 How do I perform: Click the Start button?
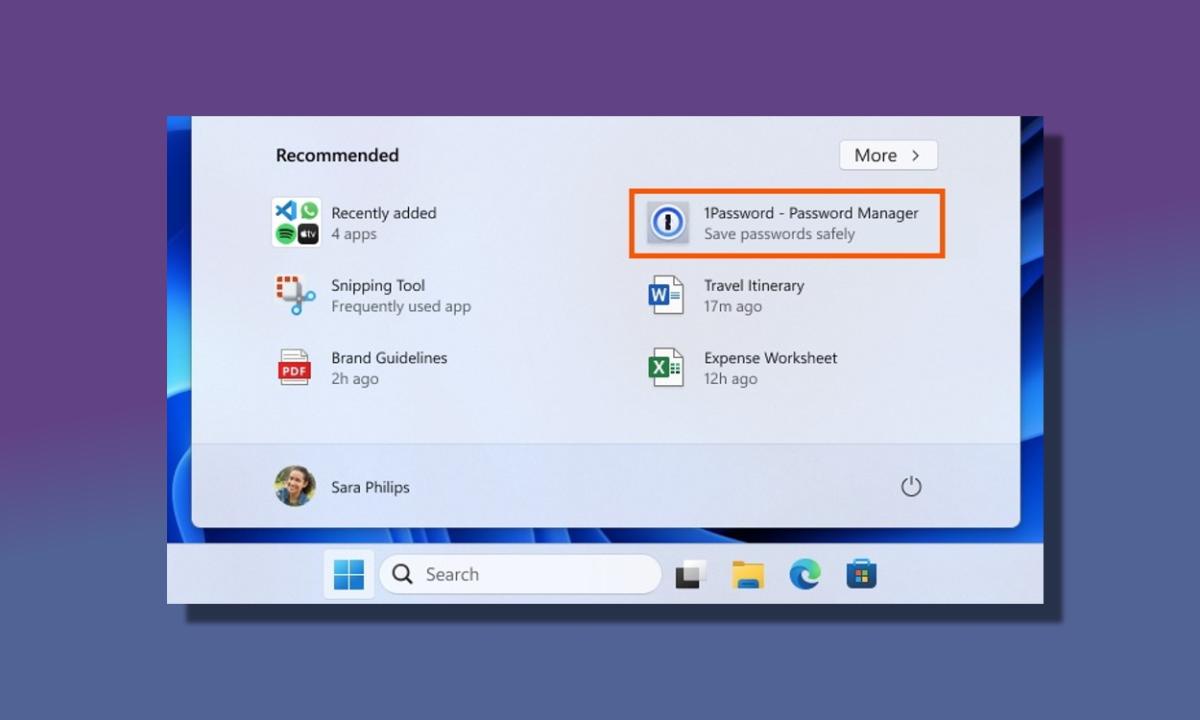tap(348, 574)
